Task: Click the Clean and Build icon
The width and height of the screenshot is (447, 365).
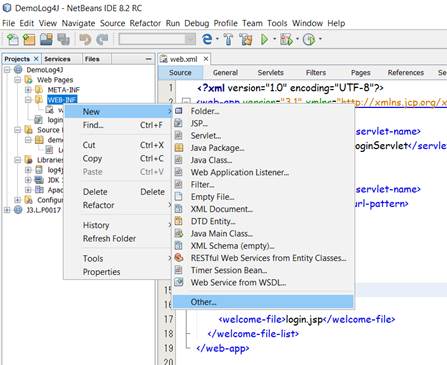Action: point(246,39)
